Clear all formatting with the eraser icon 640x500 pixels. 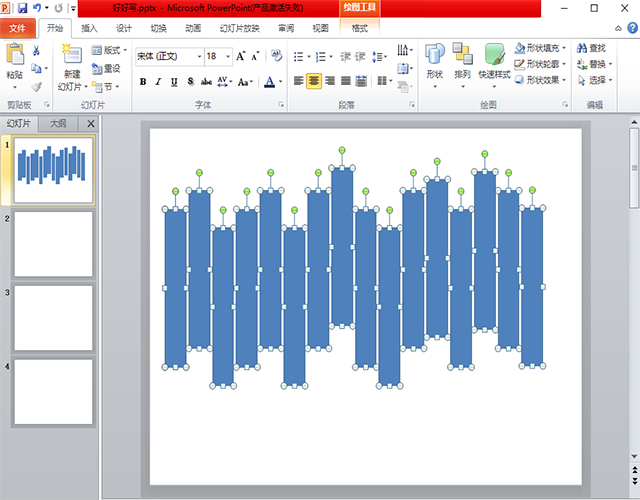pyautogui.click(x=276, y=56)
